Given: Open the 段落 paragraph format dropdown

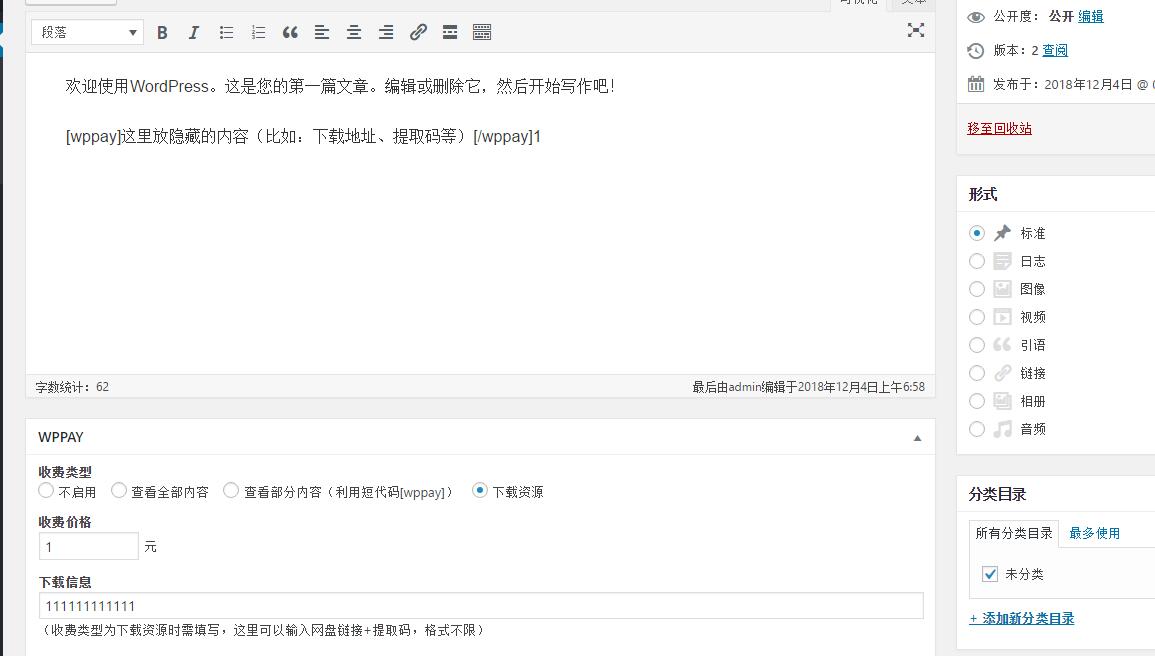Looking at the screenshot, I should 87,32.
